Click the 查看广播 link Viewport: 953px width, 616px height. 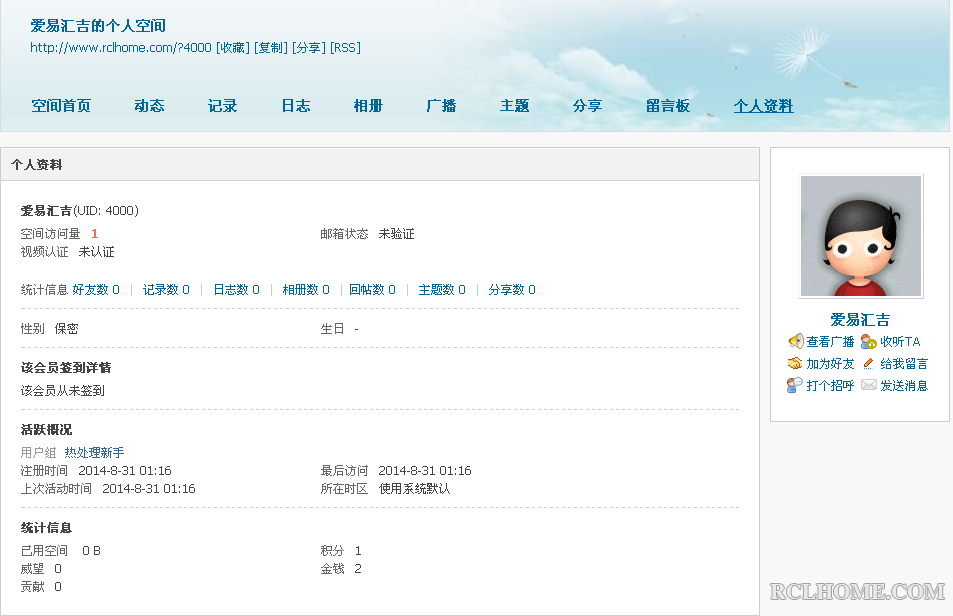click(830, 341)
